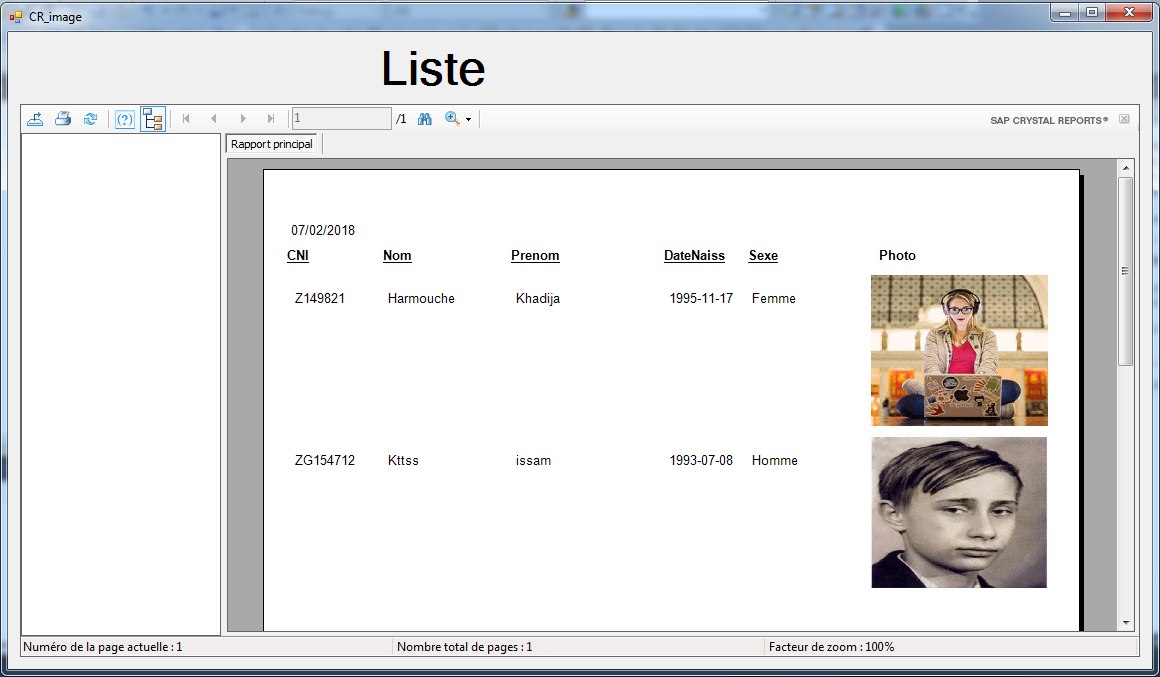
Task: Open the zoom dropdown arrow
Action: (x=468, y=119)
